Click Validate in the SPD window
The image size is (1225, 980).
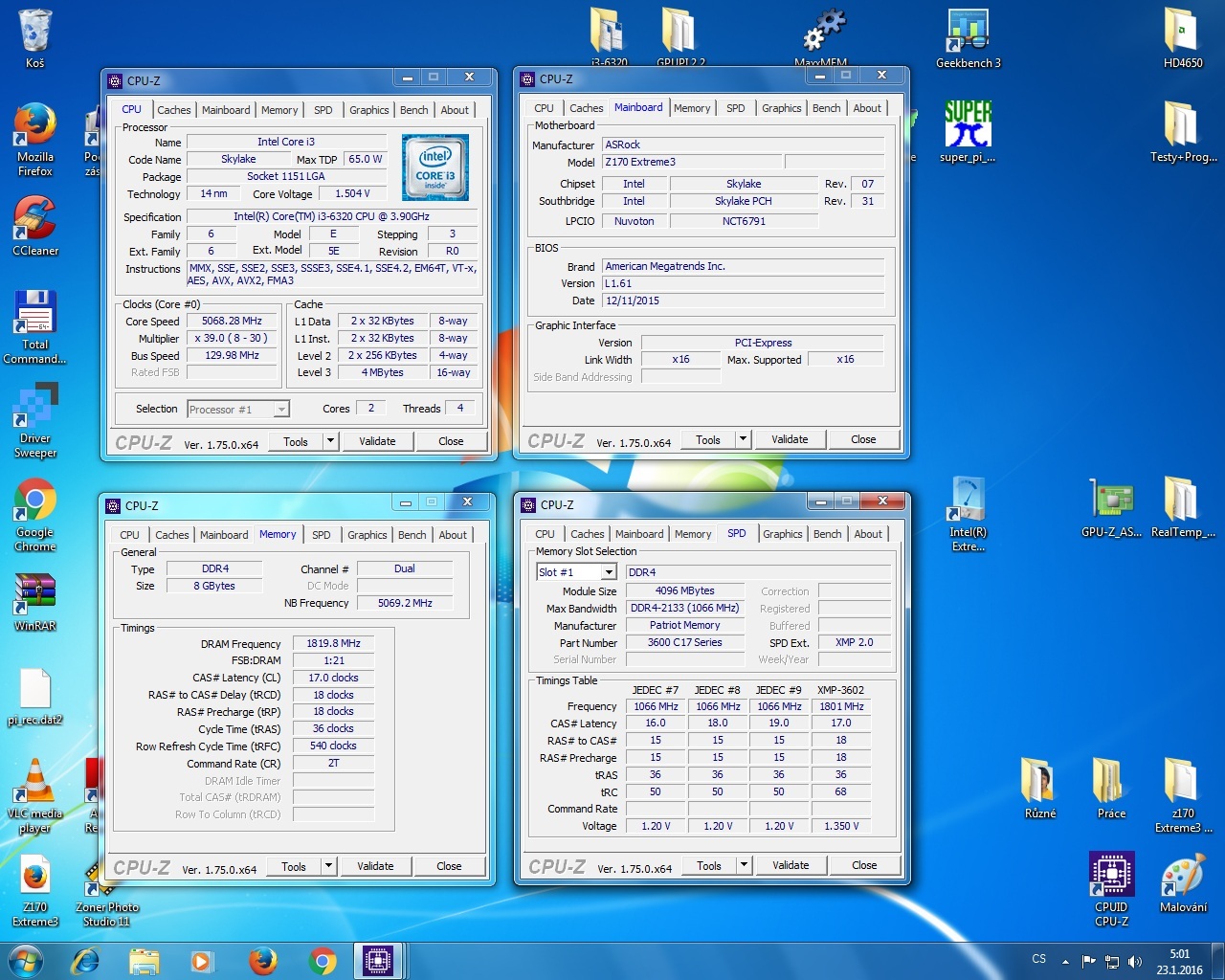[791, 865]
